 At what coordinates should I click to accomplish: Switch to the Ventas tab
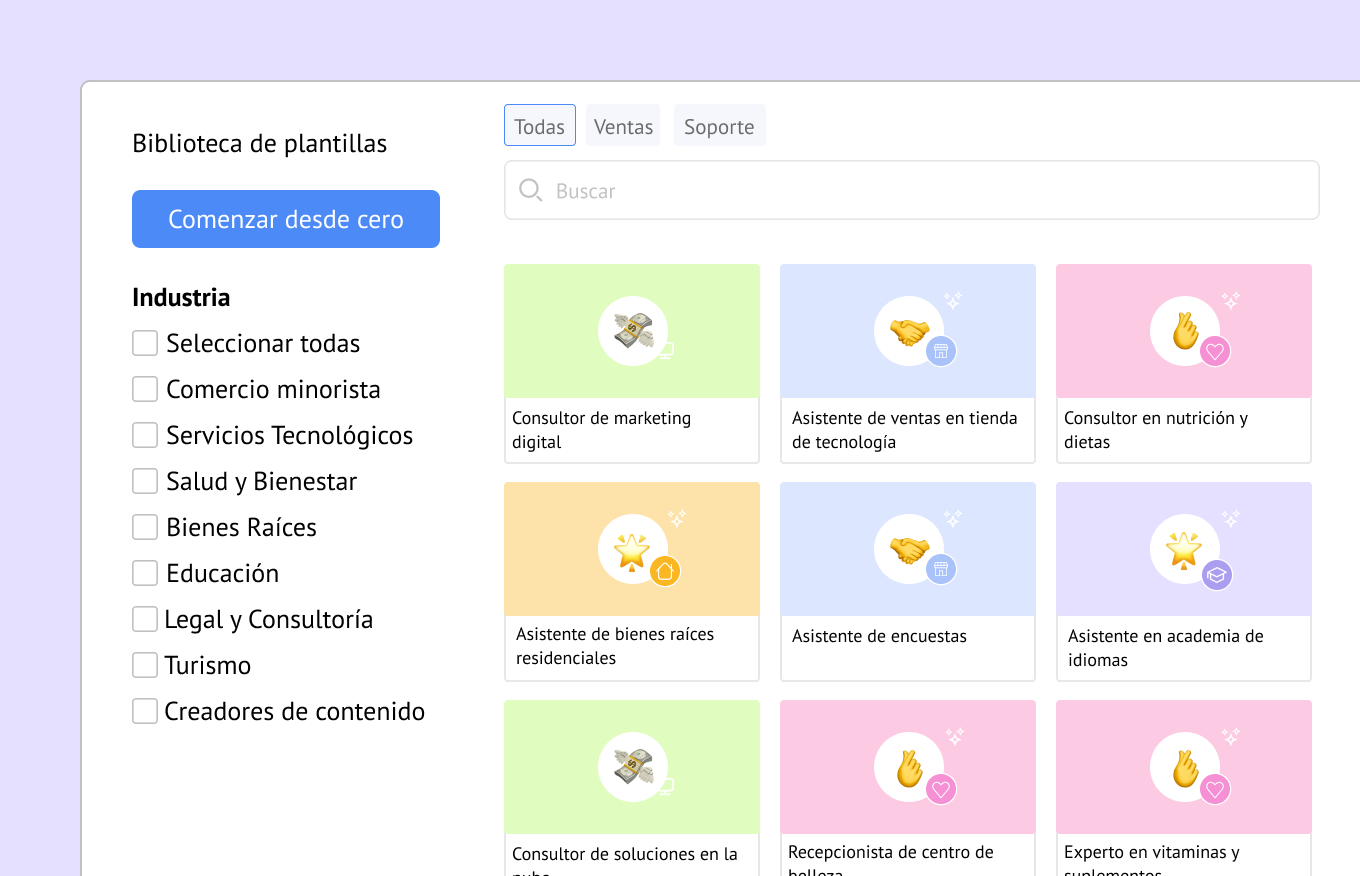tap(623, 126)
